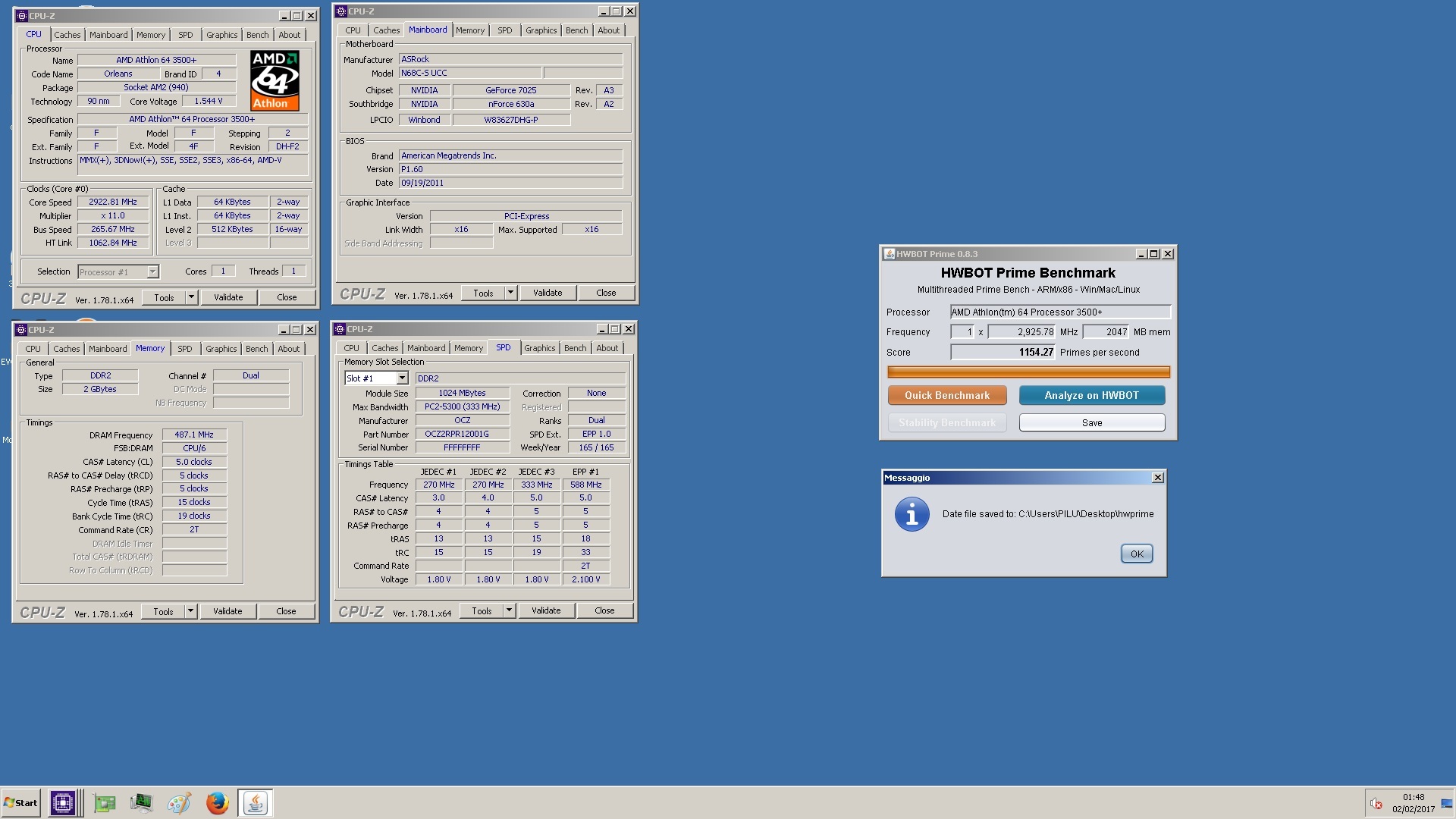Viewport: 1456px width, 819px height.
Task: Click the CPU-Z icon in the taskbar
Action: (x=63, y=803)
